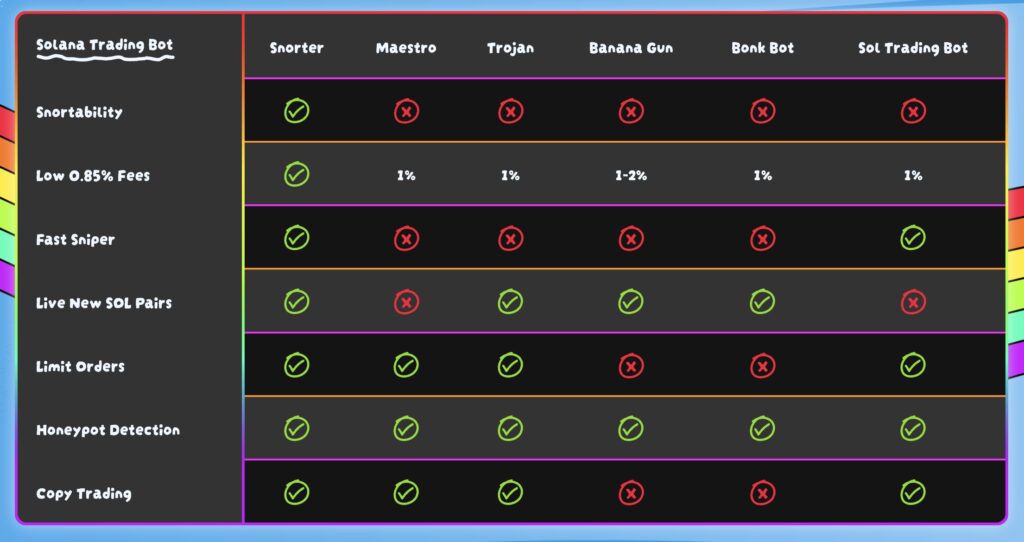Click Maestro's red X for Snortability
Screen dimensions: 1024x542
[x=406, y=111]
